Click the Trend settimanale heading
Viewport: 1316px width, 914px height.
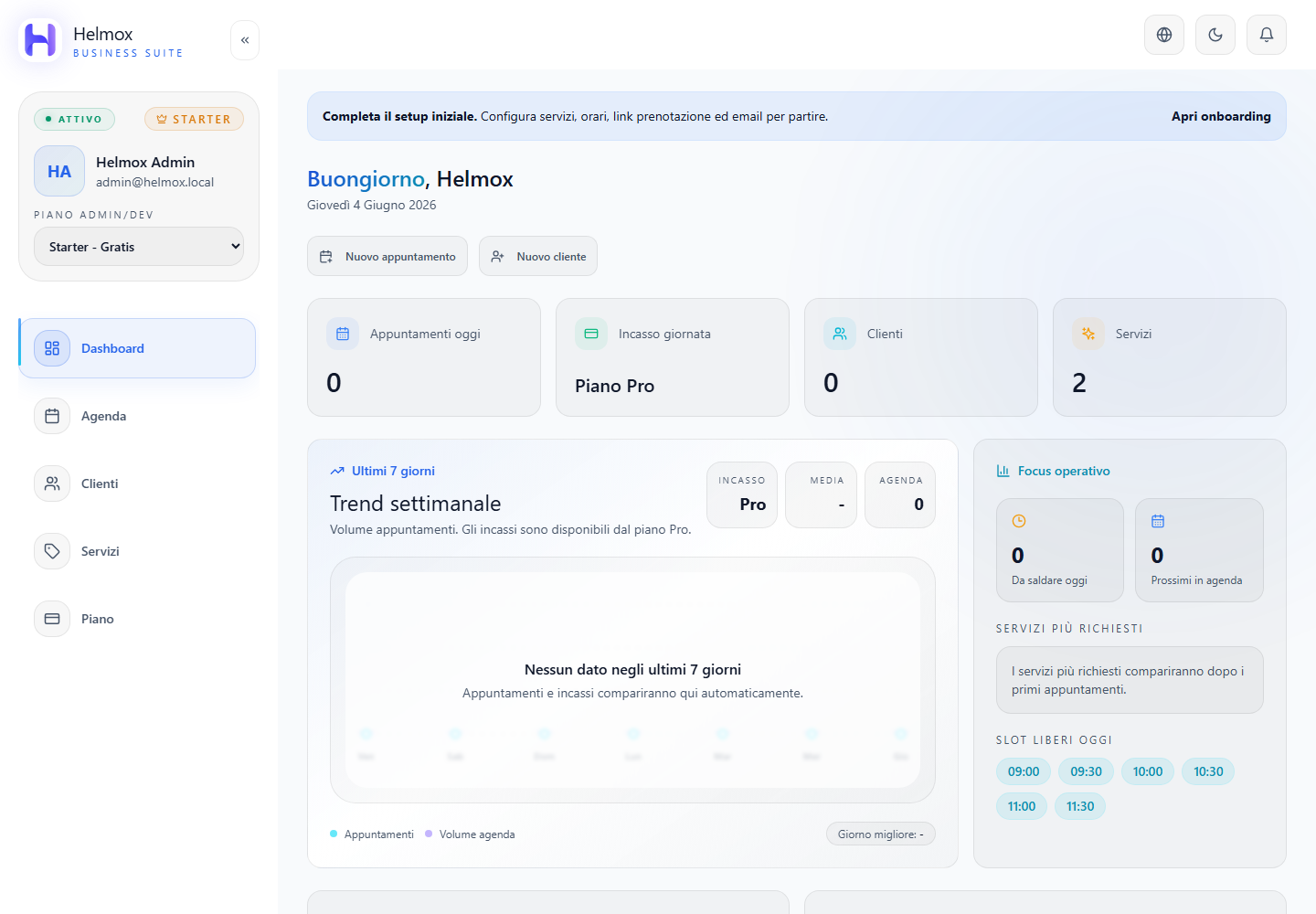(415, 504)
